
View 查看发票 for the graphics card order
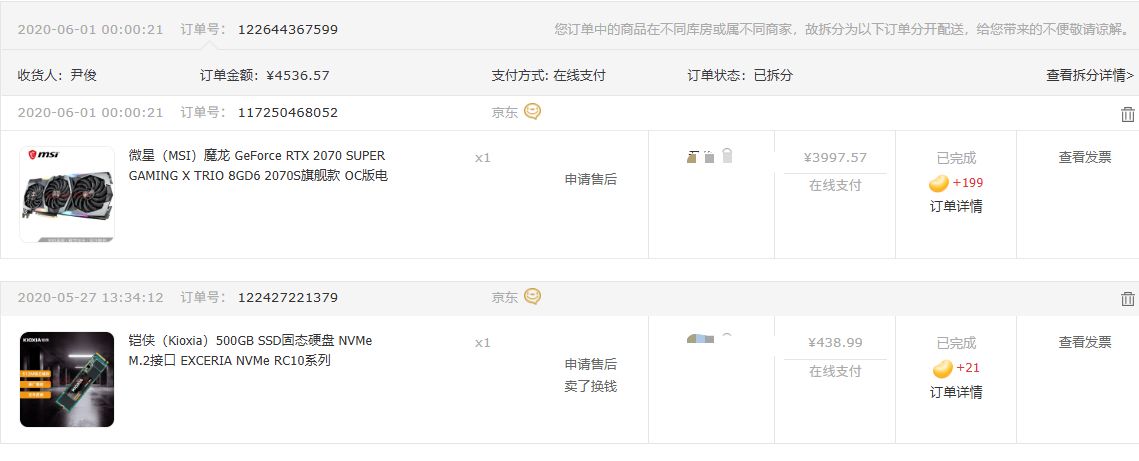tap(1085, 157)
